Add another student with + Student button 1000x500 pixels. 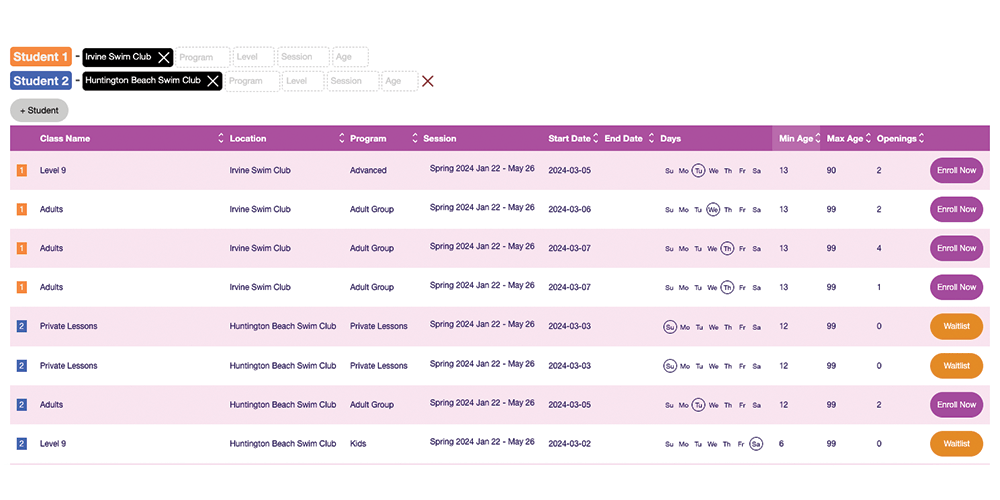(39, 111)
